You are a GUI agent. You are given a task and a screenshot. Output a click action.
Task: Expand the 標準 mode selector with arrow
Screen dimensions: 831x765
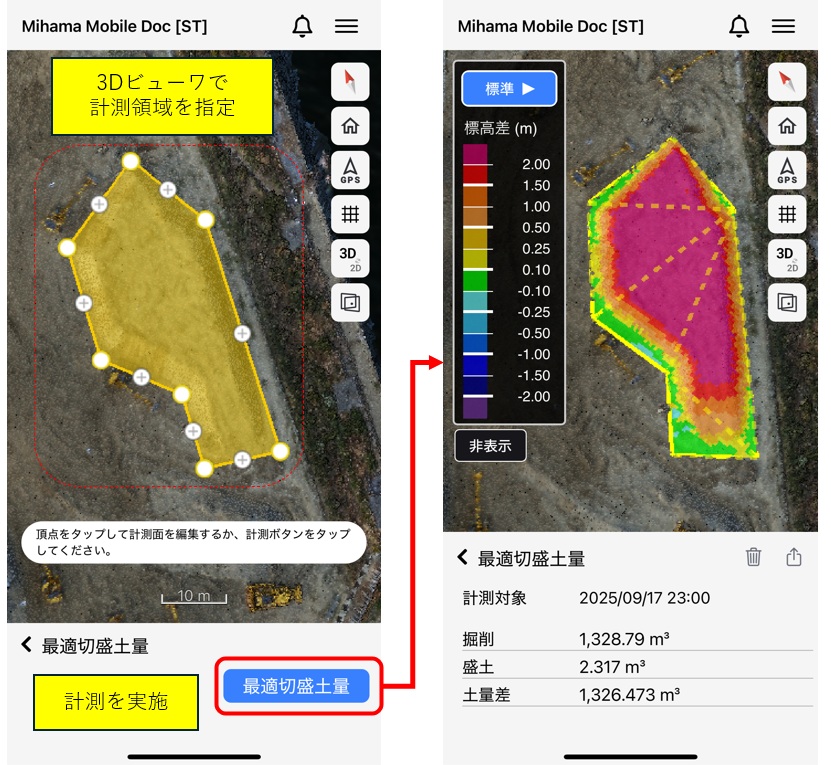(x=509, y=89)
